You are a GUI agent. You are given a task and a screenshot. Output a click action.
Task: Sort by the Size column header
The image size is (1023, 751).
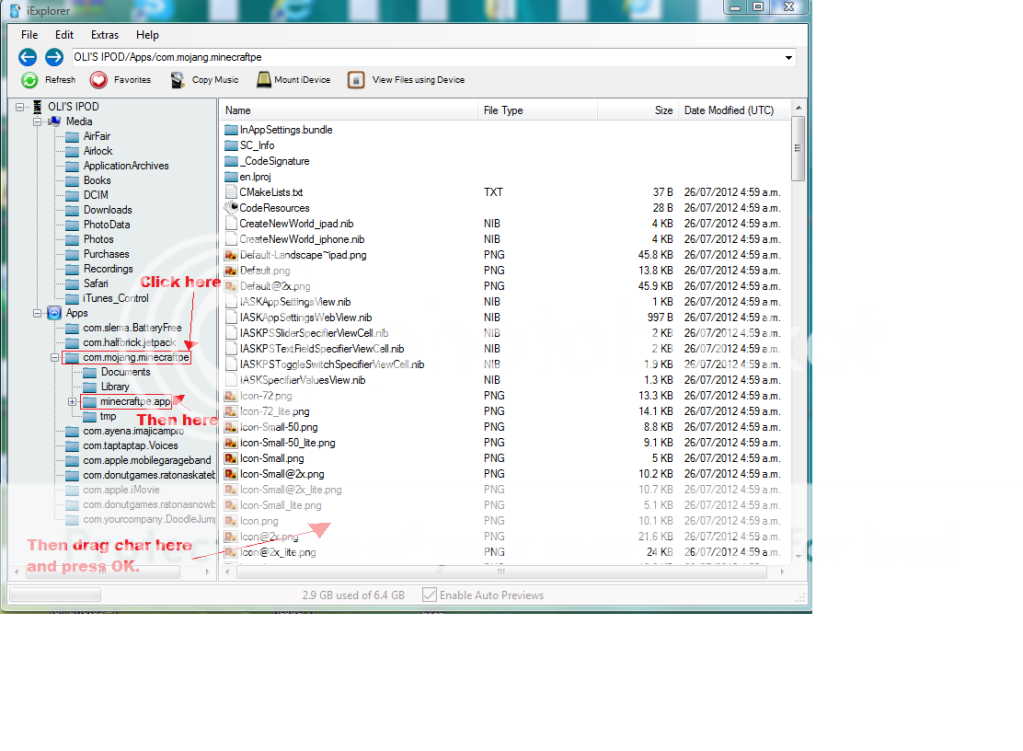click(x=663, y=110)
